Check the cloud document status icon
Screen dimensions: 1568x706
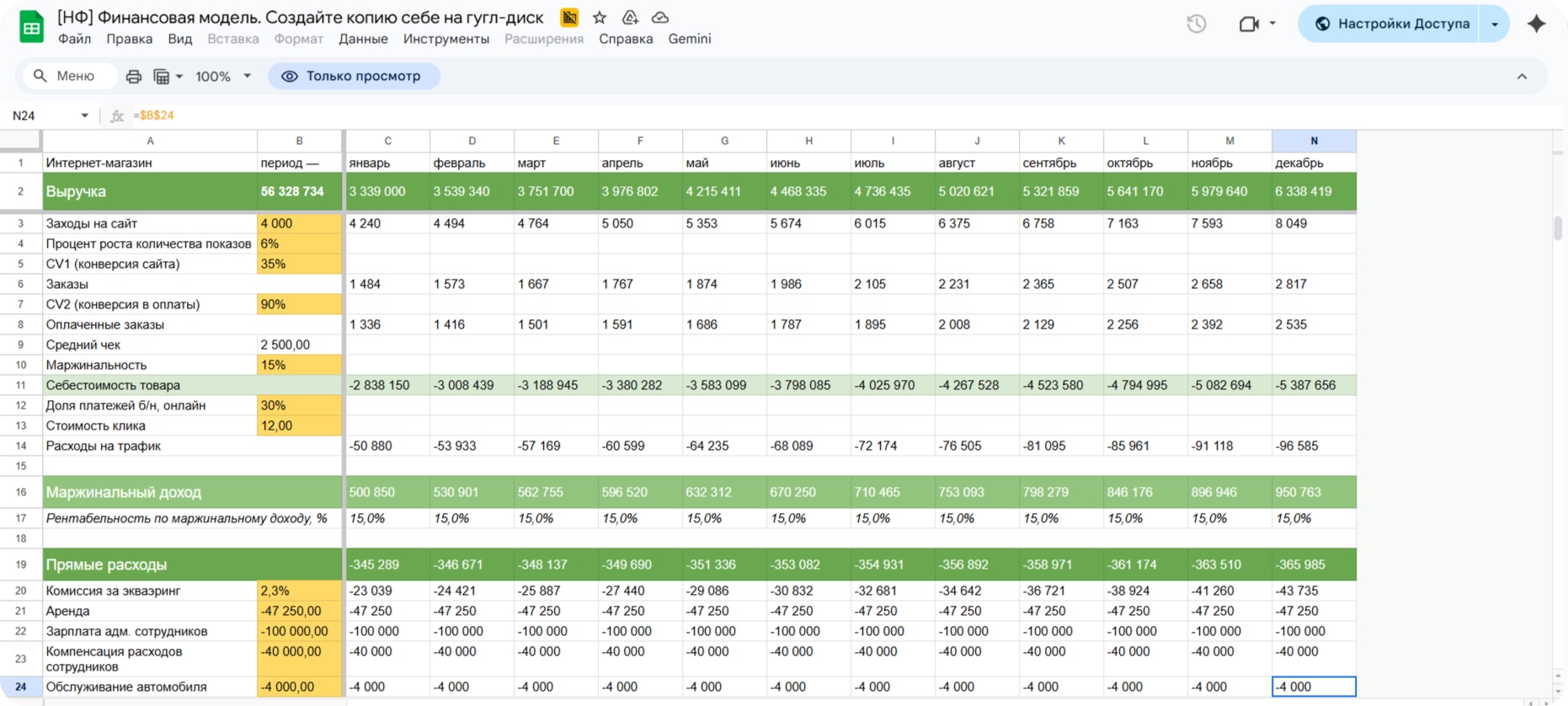pyautogui.click(x=660, y=18)
